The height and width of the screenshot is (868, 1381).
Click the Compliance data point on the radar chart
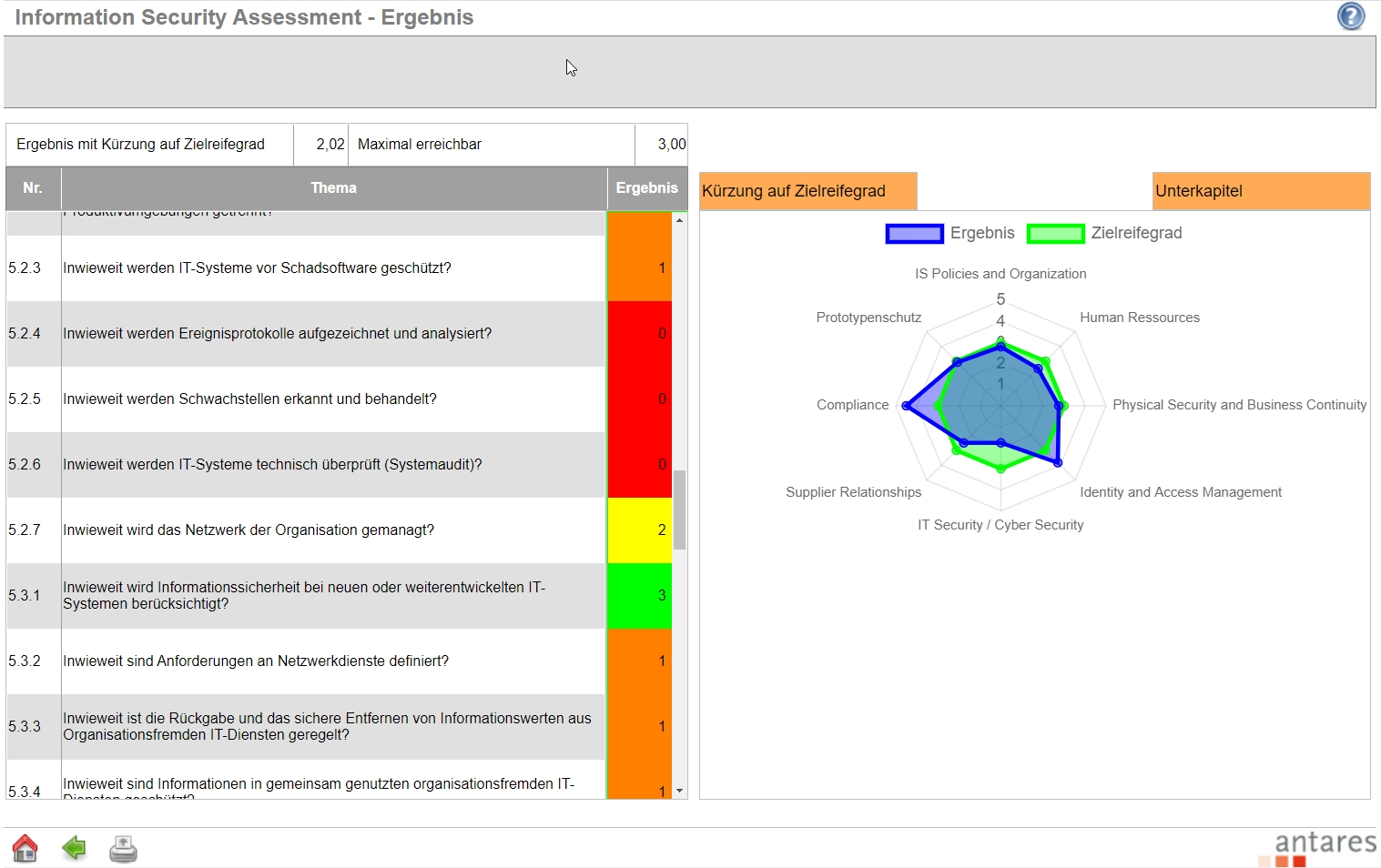pos(906,406)
